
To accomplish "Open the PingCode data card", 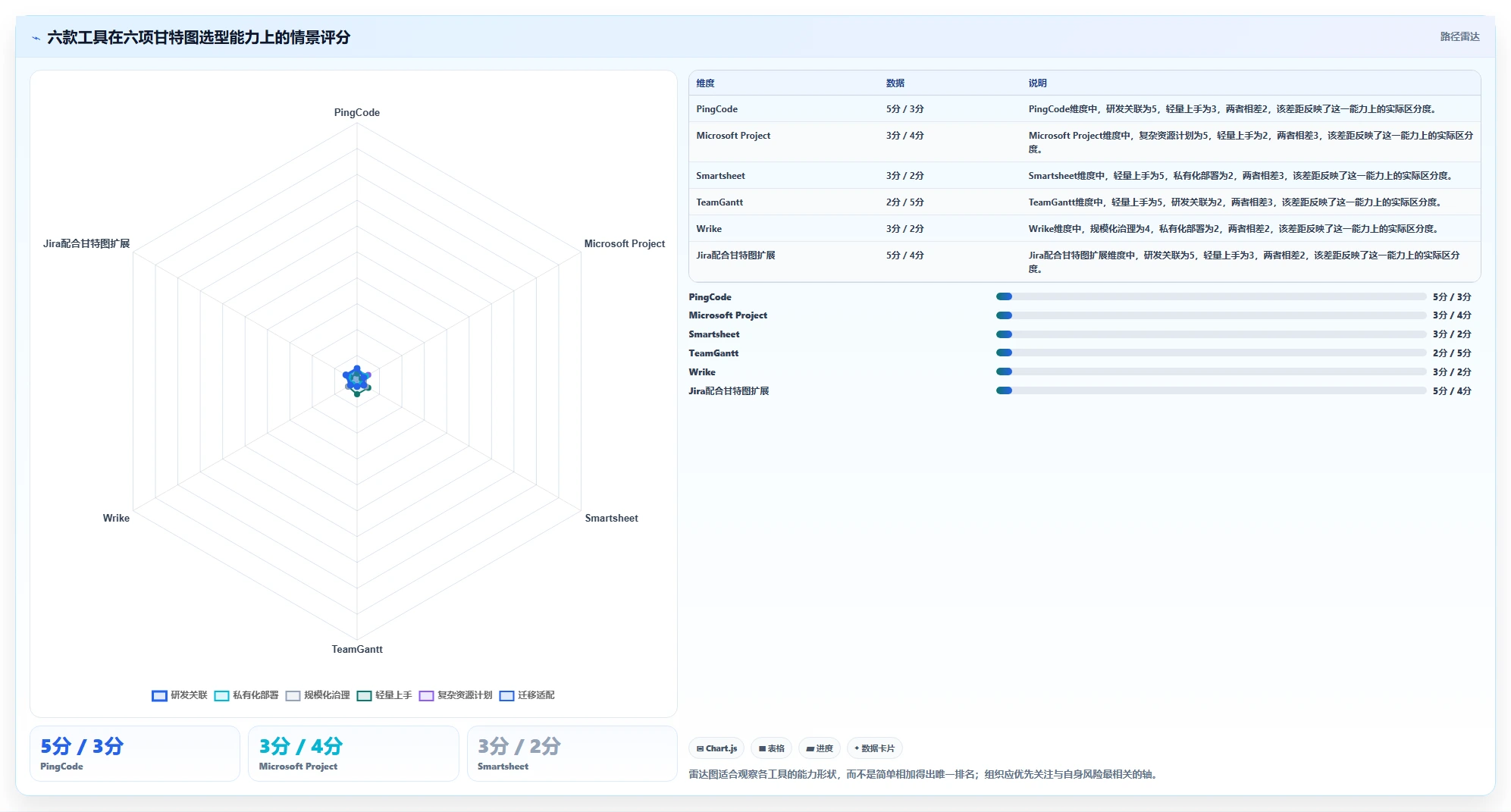I will click(135, 754).
